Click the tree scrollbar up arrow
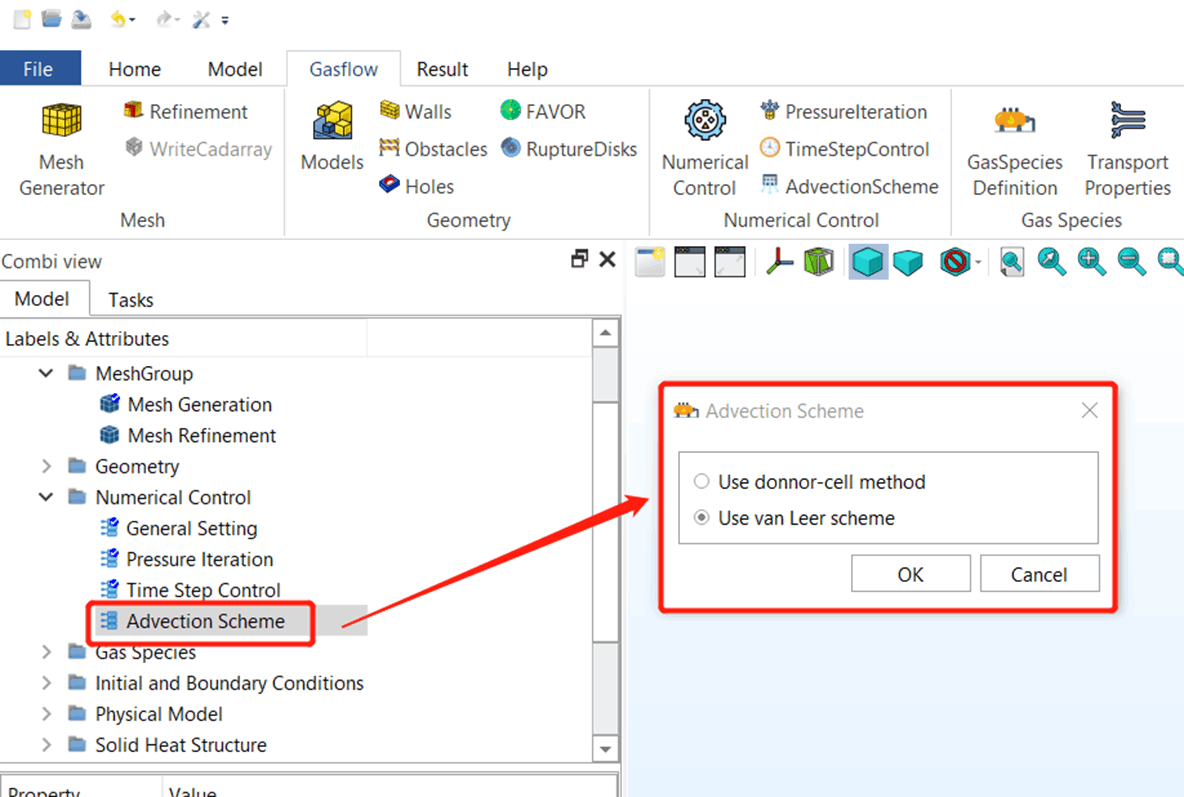 606,332
